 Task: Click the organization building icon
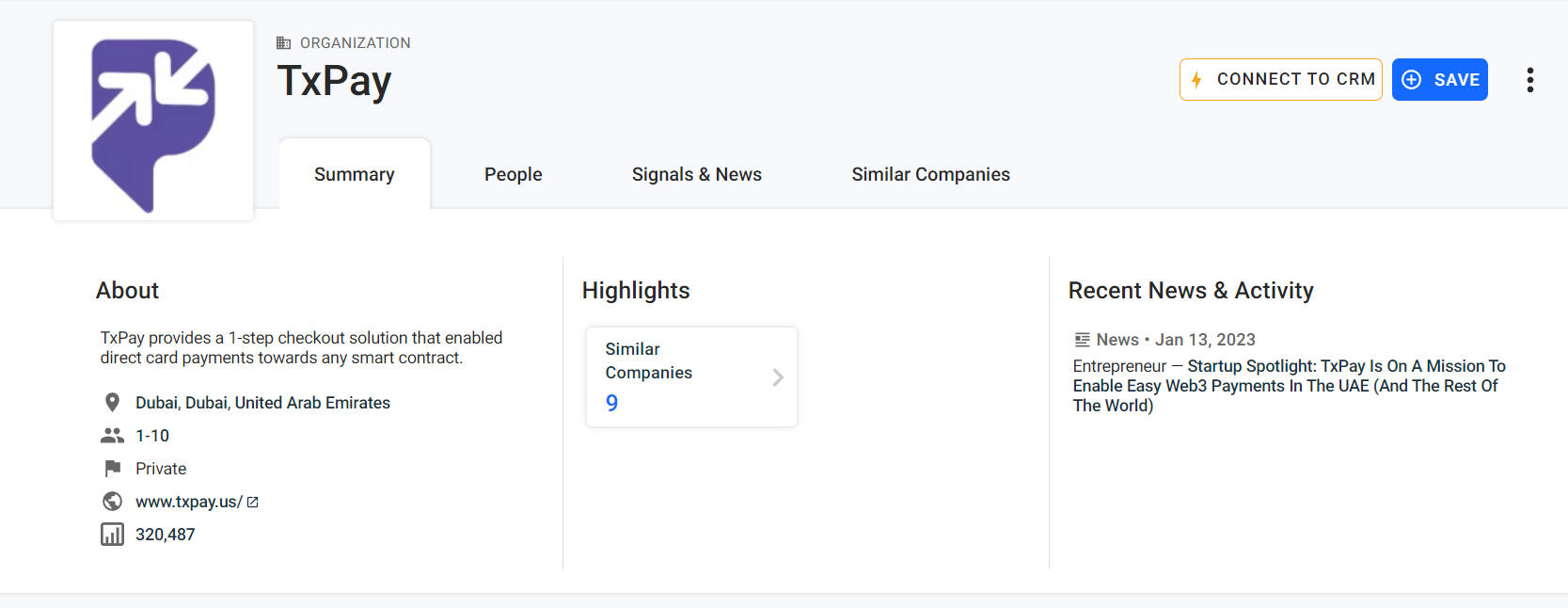tap(283, 43)
